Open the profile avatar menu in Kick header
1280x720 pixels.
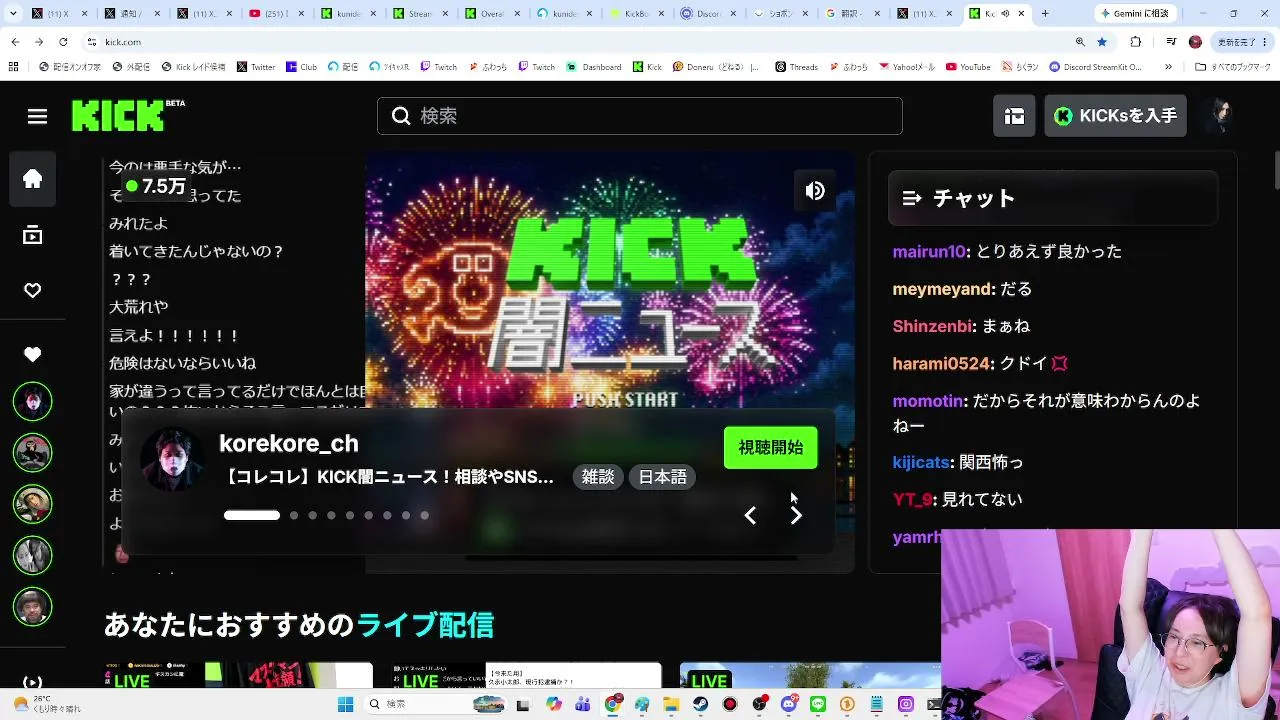pyautogui.click(x=1220, y=116)
